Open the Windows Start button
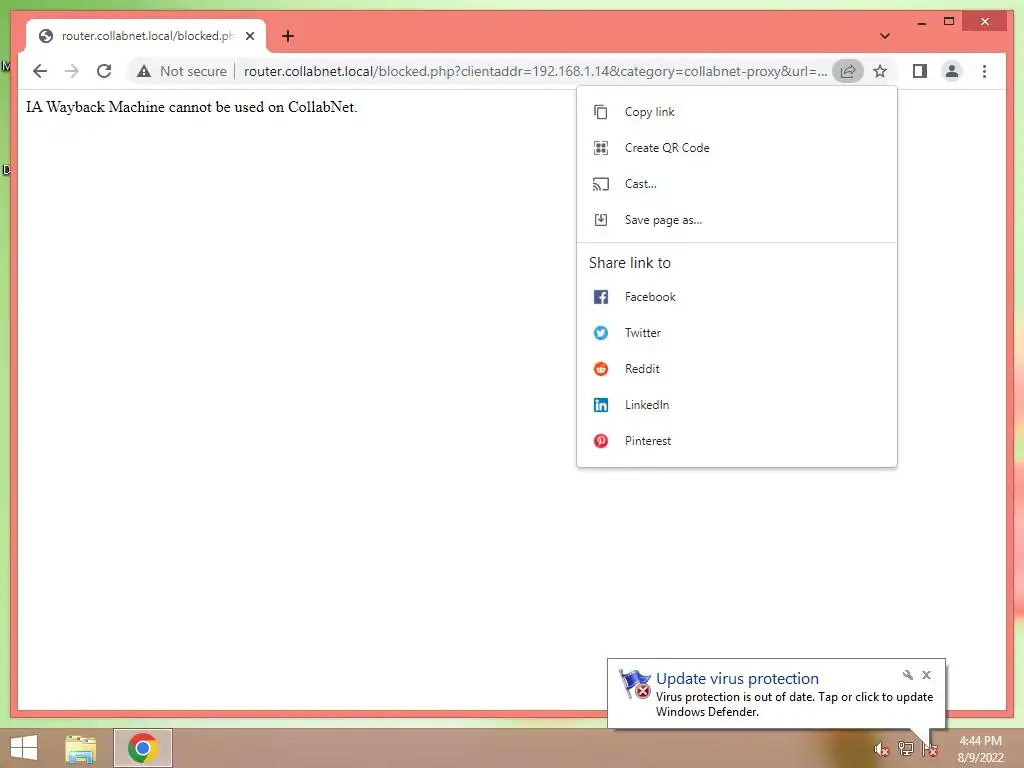The image size is (1024, 768). [24, 748]
